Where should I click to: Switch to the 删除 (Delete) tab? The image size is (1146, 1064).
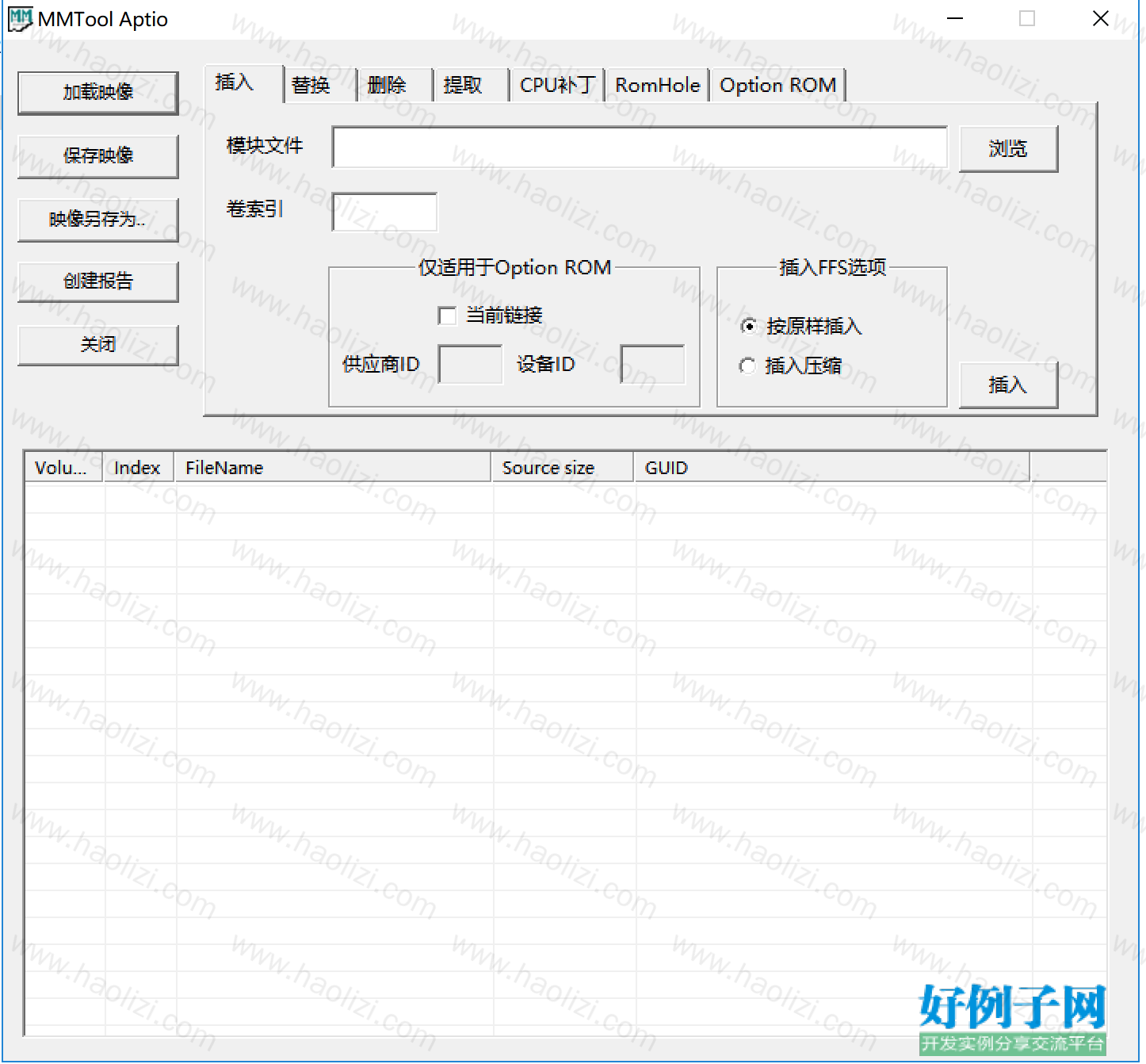tap(395, 86)
